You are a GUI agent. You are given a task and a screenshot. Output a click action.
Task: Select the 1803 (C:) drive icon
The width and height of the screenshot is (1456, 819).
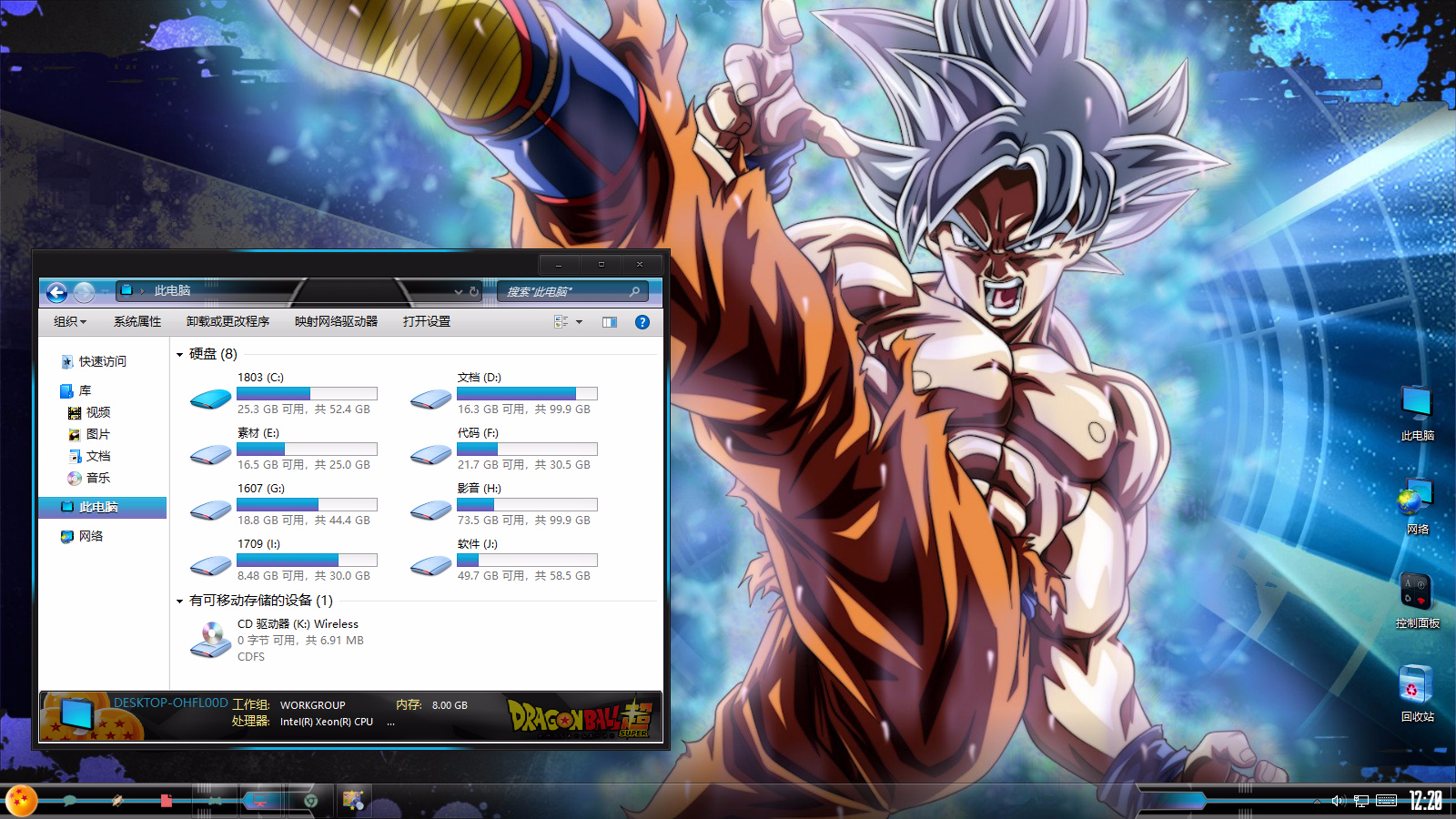211,398
